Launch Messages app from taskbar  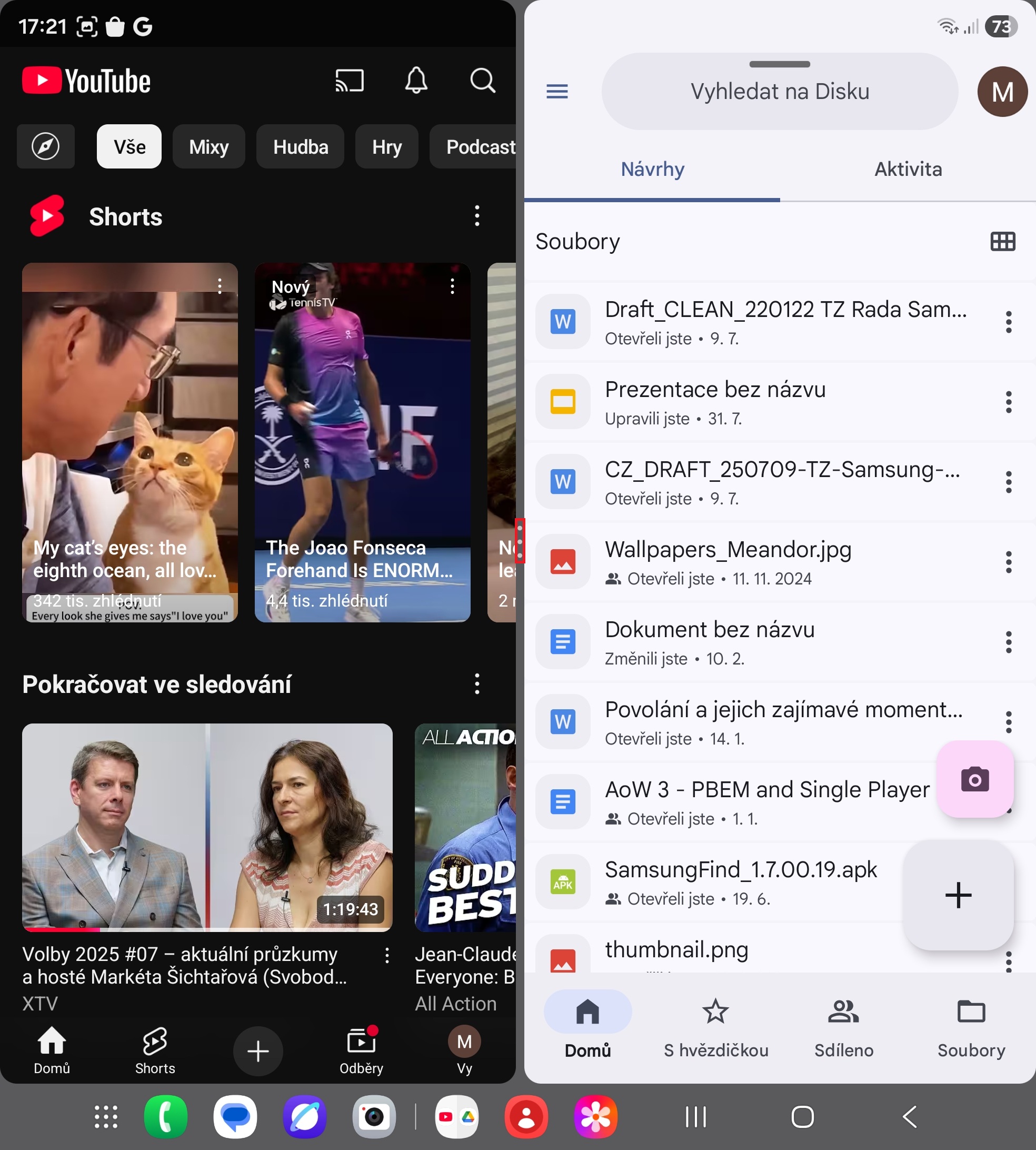point(235,1116)
